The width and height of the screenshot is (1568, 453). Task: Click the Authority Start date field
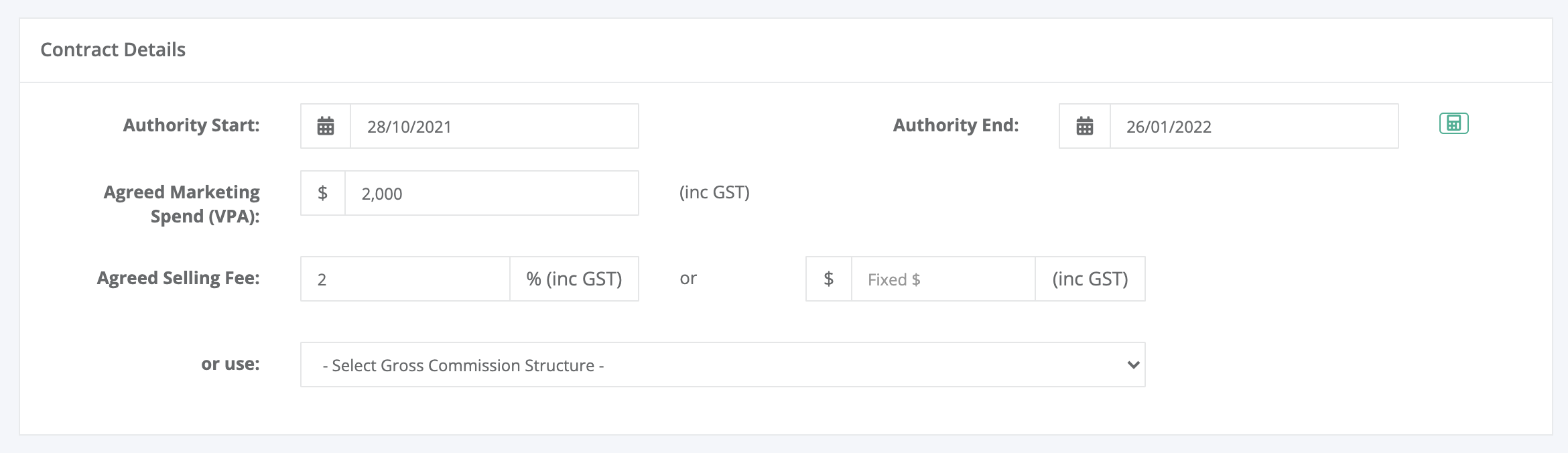coord(495,126)
